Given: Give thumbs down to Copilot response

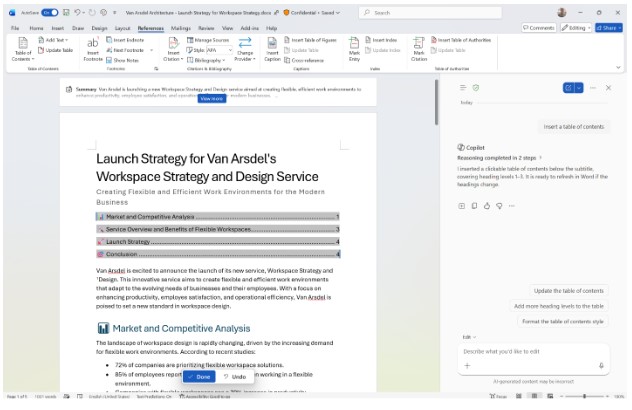Looking at the screenshot, I should pos(499,206).
